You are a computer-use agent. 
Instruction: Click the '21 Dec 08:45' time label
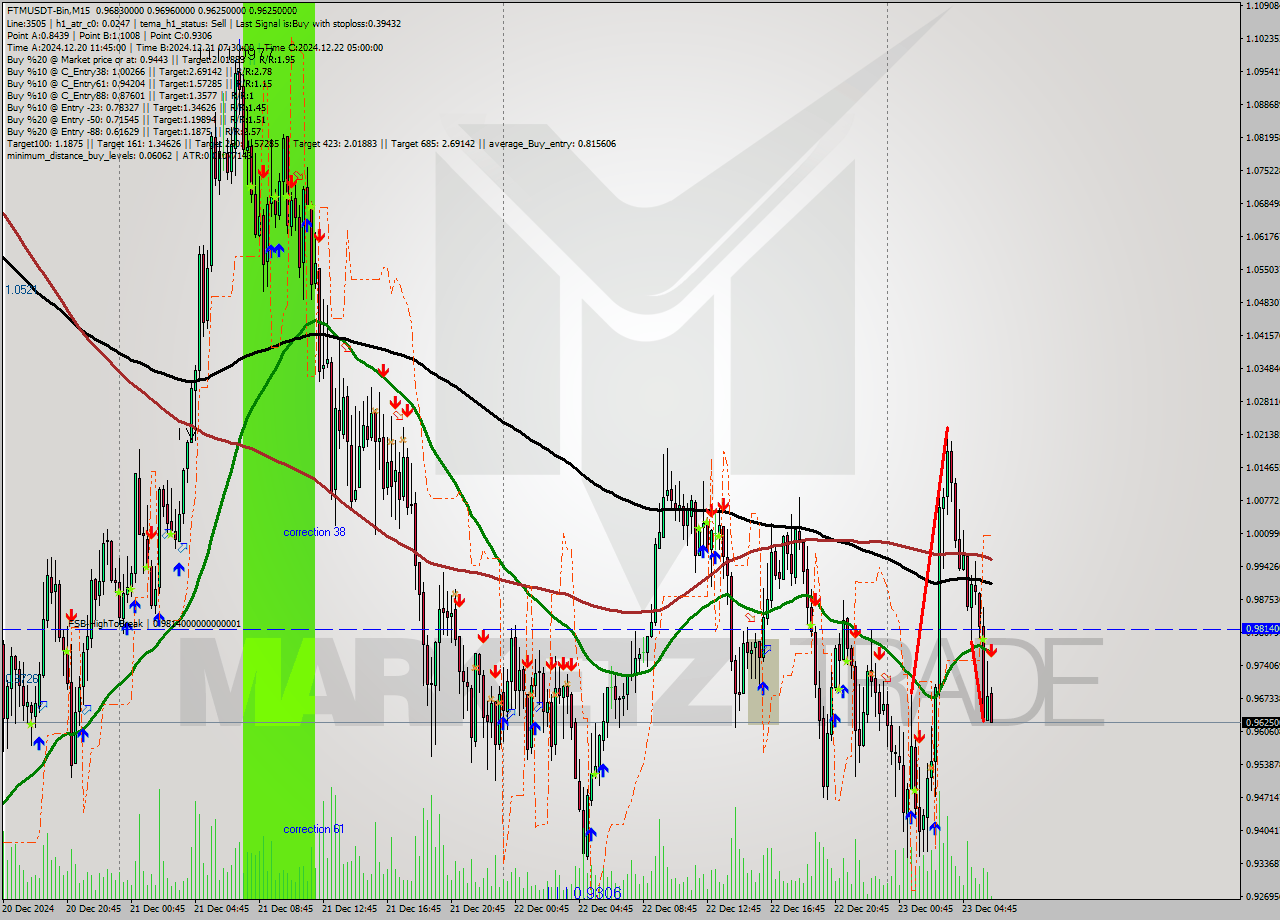286,909
